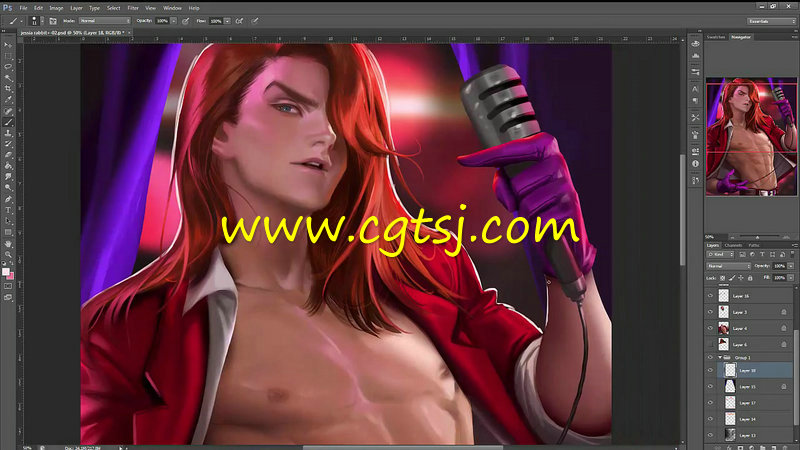The width and height of the screenshot is (800, 450).
Task: Select the Path Selection tool
Action: [8, 221]
